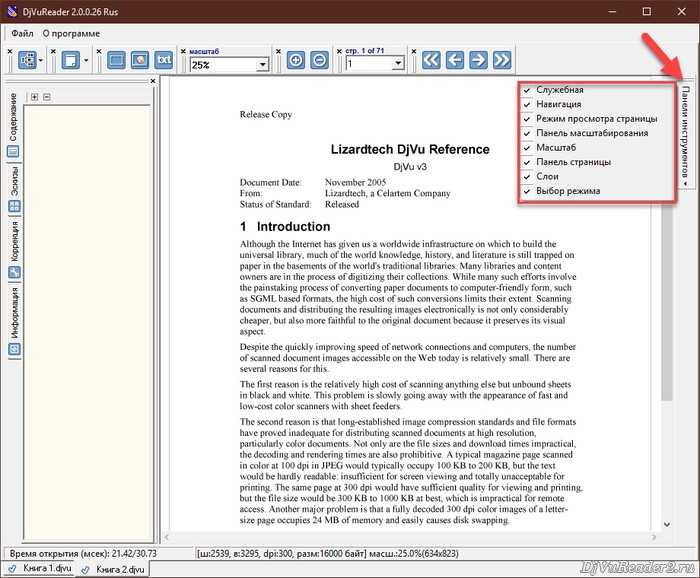Click the Панели инструментов side tab
700x578 pixels.
[x=686, y=135]
